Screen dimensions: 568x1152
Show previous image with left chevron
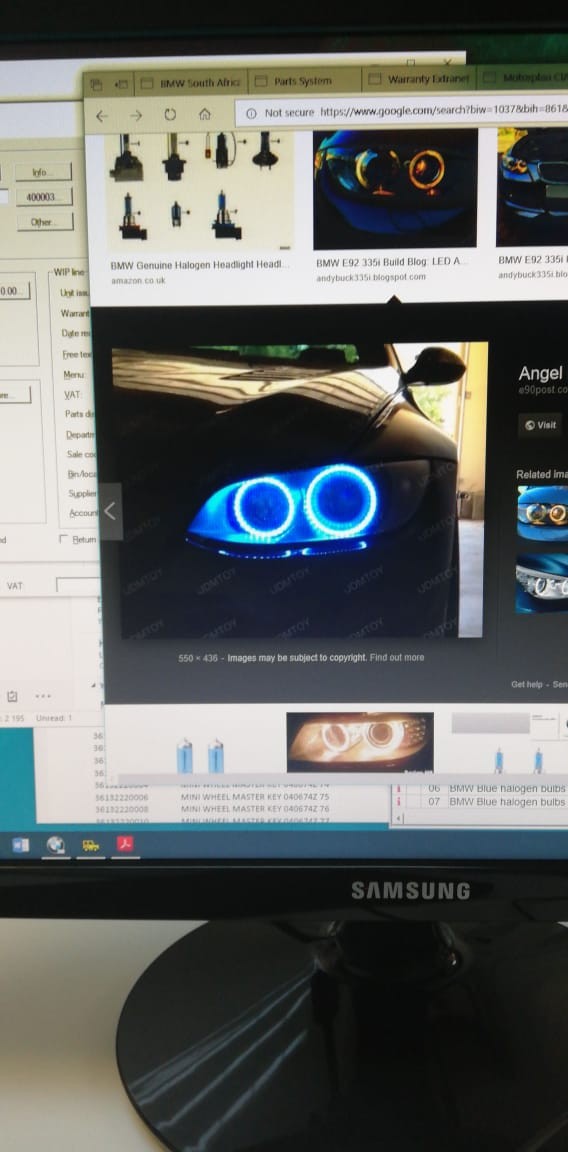pos(110,511)
